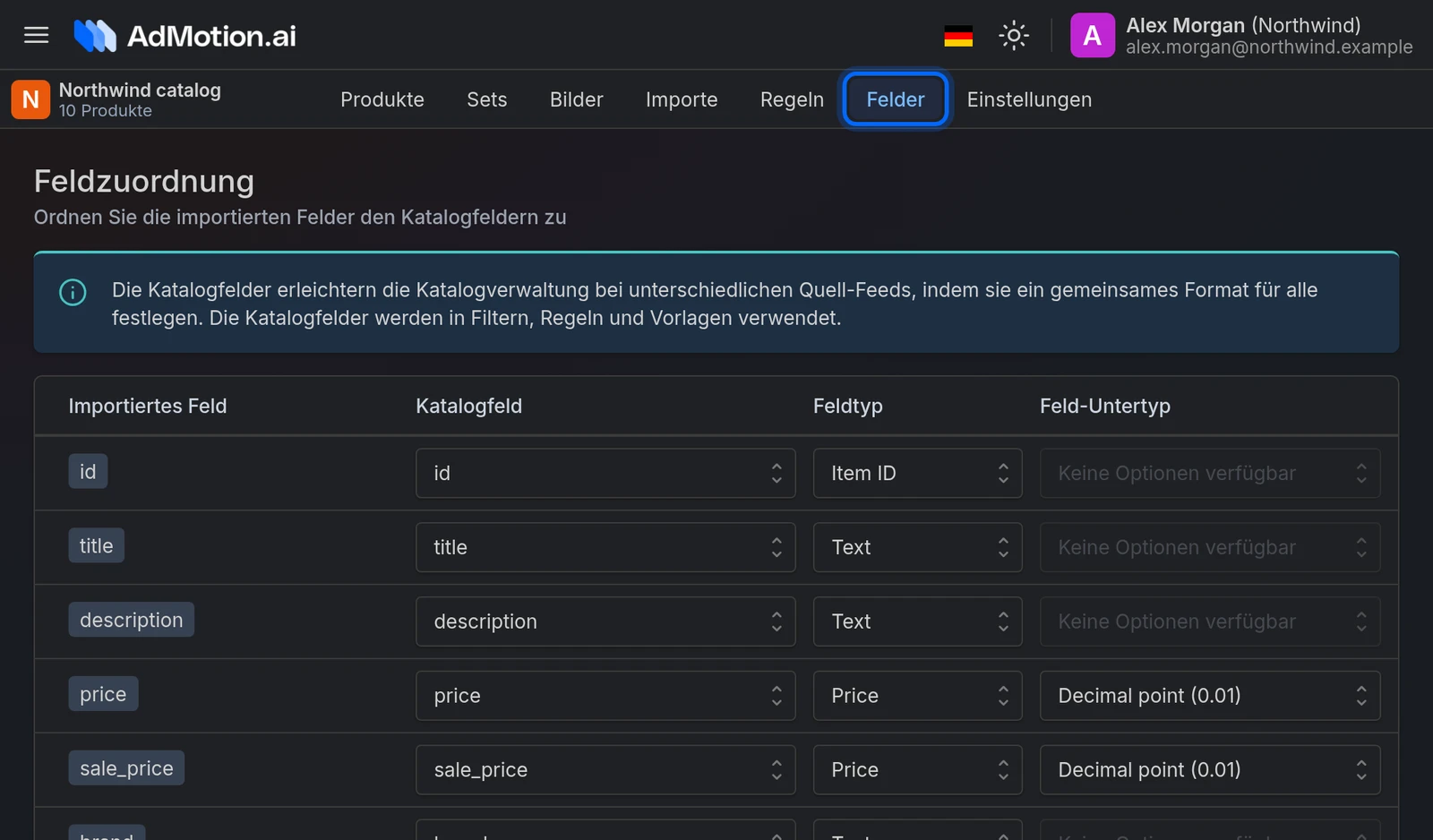This screenshot has height=840, width=1433.
Task: Go to the Bilder tab
Action: point(577,99)
